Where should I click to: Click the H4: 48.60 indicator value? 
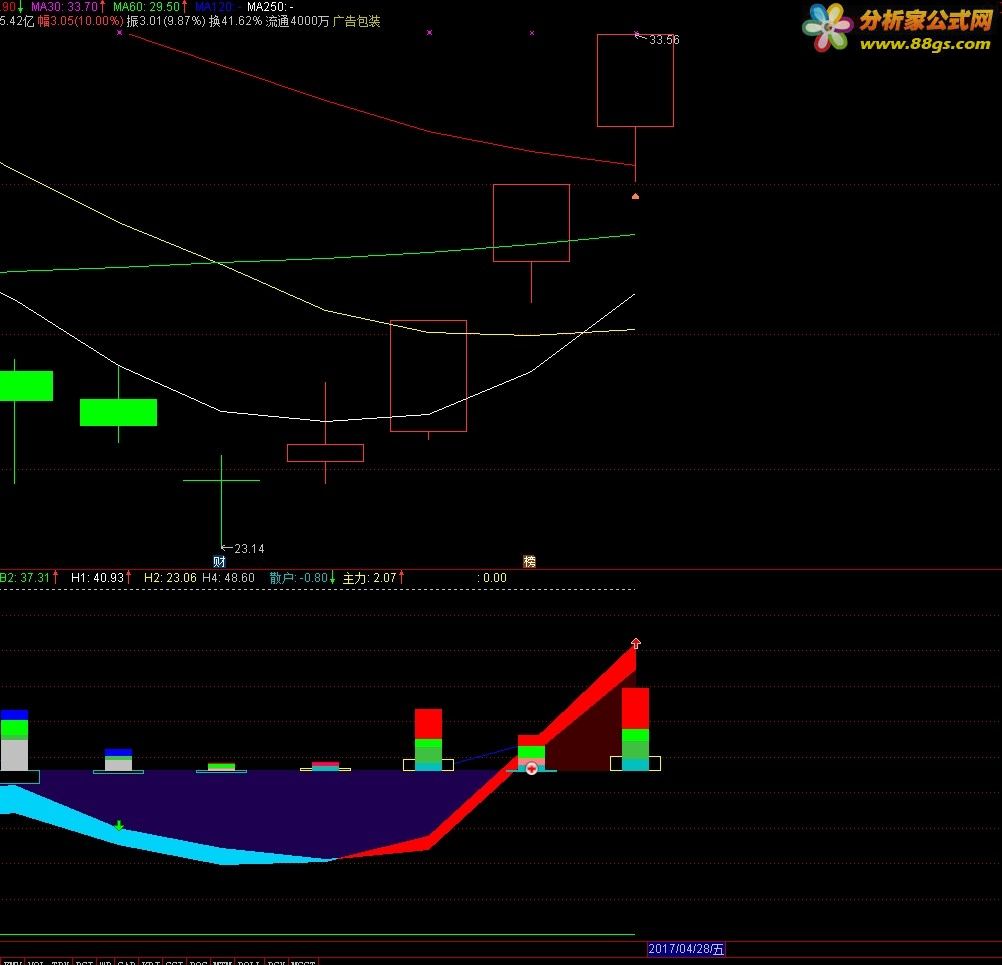(x=228, y=578)
